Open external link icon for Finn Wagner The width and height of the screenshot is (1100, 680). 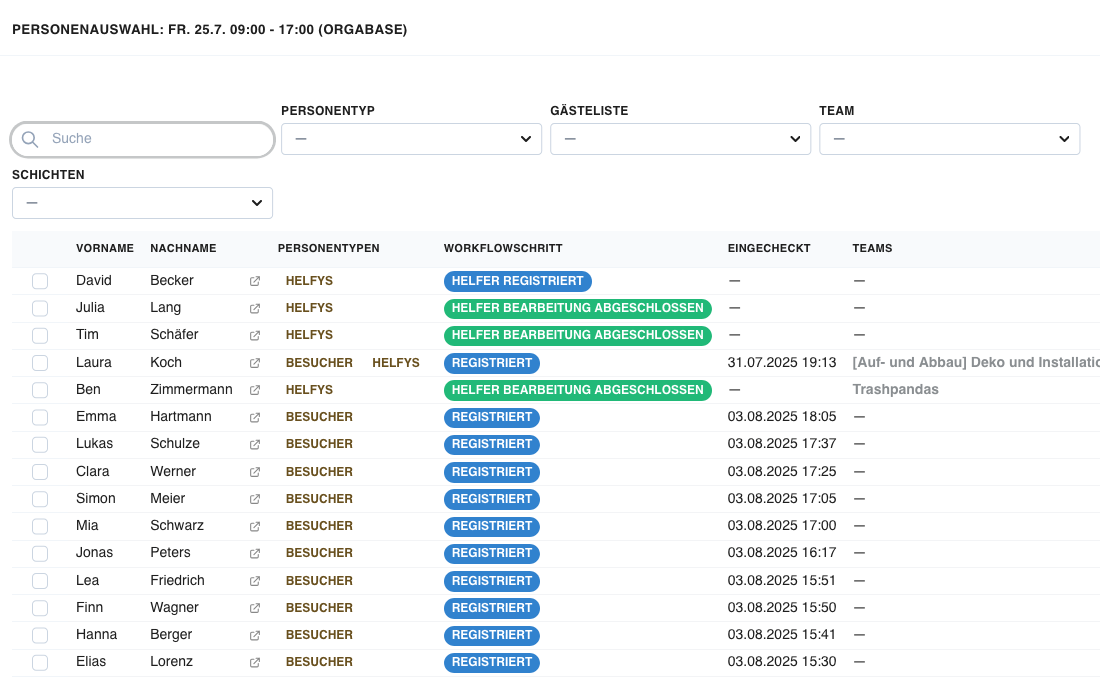coord(255,608)
